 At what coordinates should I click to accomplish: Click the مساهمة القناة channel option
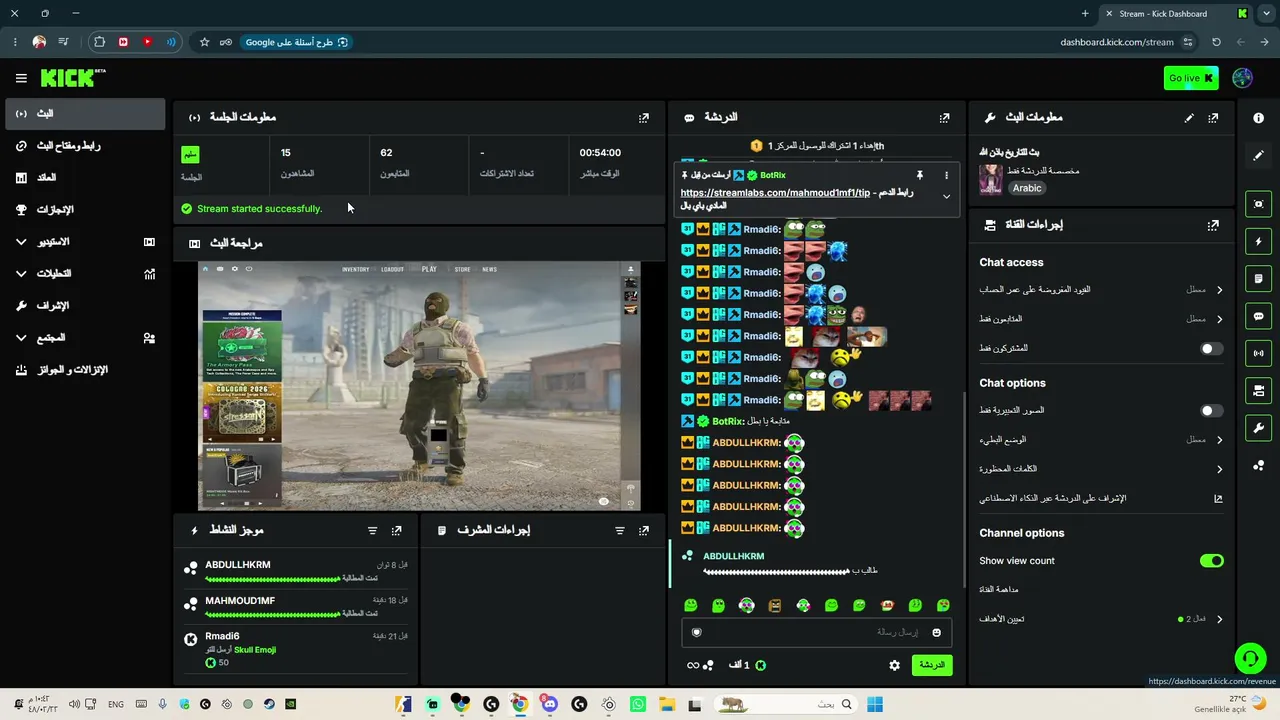(998, 590)
